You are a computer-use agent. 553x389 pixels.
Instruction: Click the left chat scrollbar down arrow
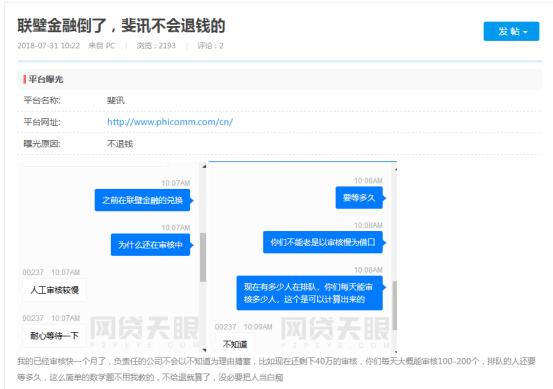204,350
